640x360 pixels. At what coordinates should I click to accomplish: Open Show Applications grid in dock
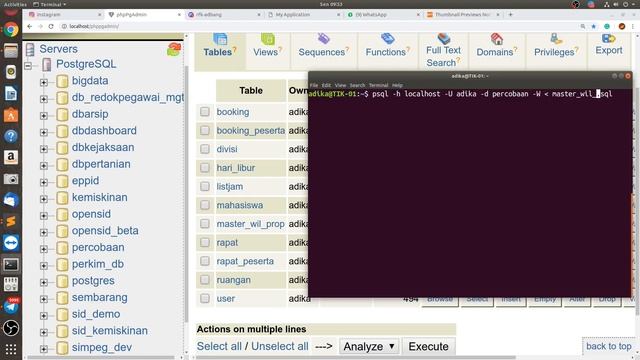pyautogui.click(x=11, y=349)
